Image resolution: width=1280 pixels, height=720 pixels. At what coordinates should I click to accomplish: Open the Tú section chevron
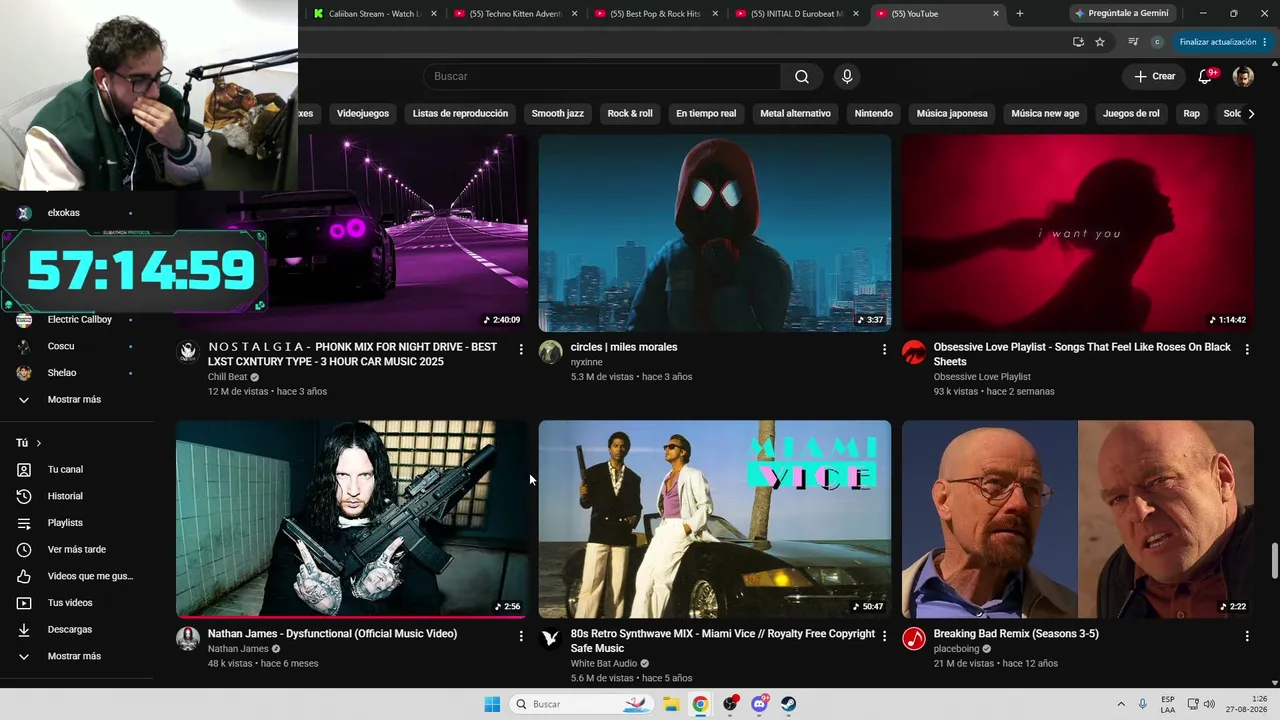click(x=39, y=443)
